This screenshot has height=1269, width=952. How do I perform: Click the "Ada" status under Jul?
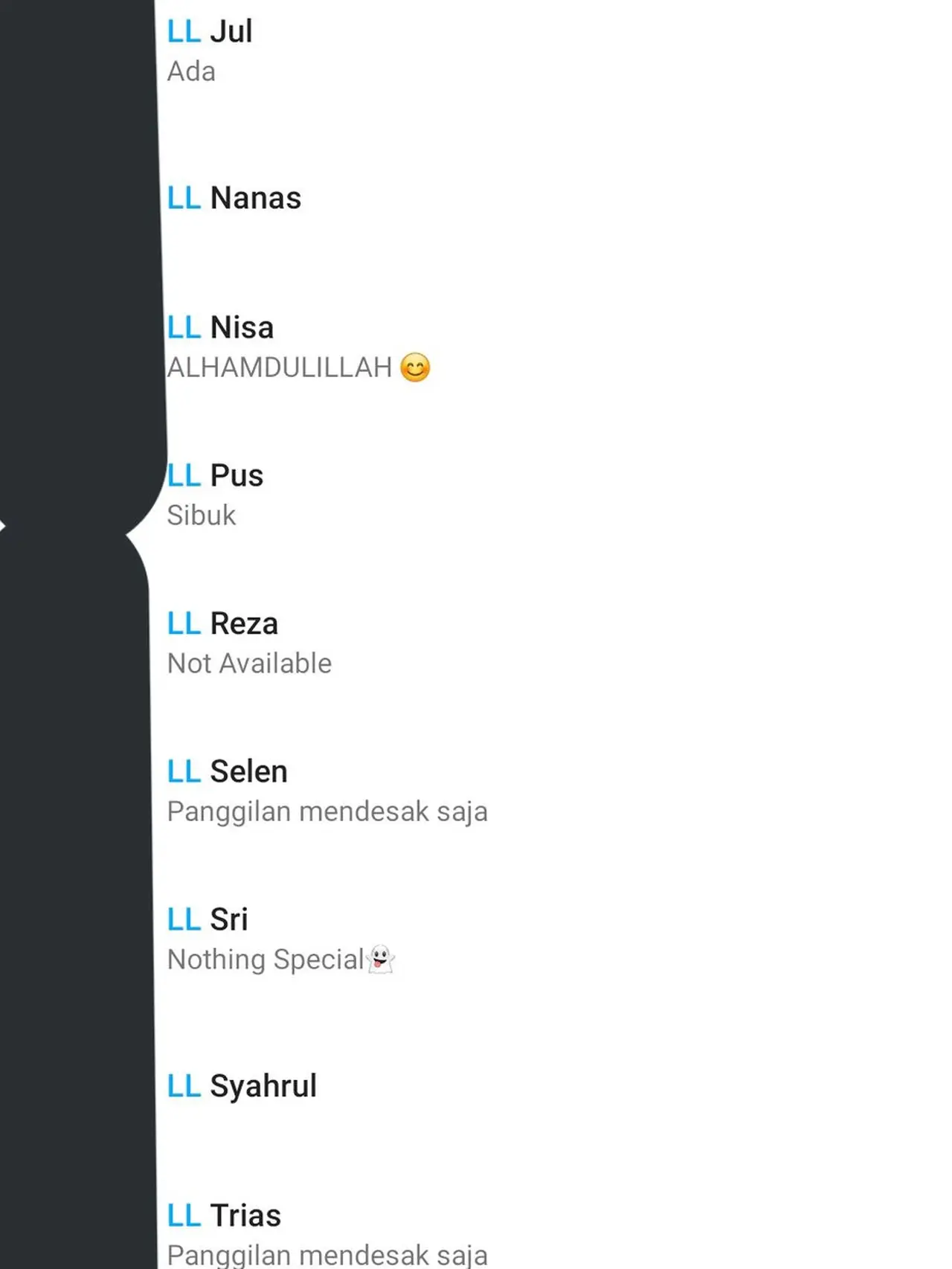pyautogui.click(x=191, y=72)
